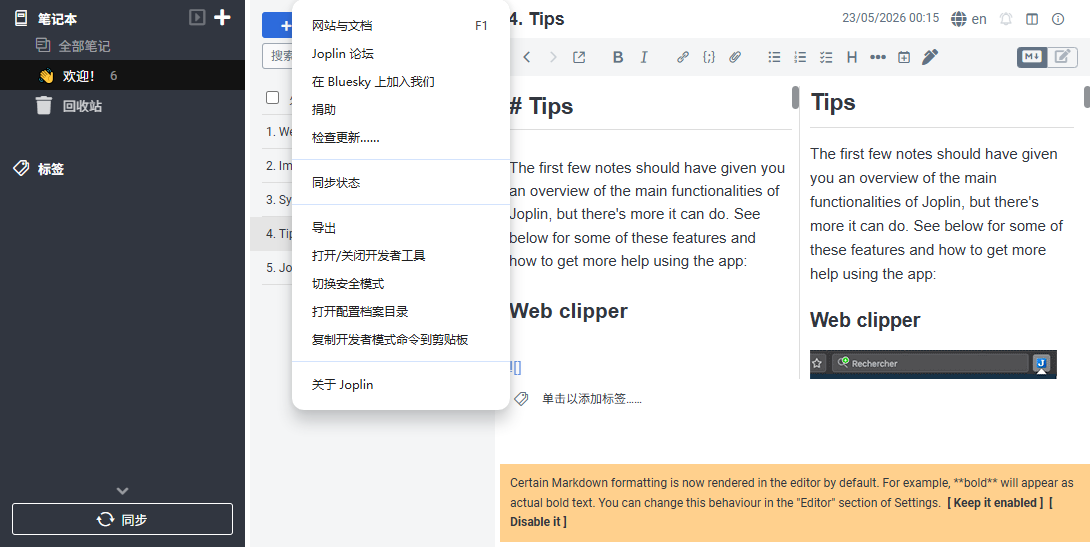Open menu item 网站与文档

[400, 26]
